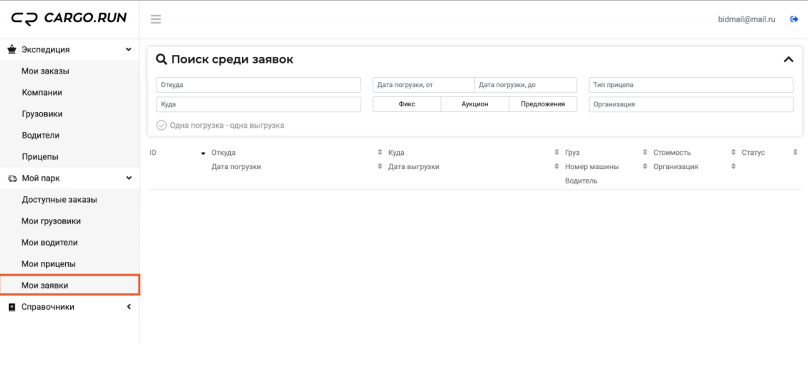This screenshot has width=808, height=377.
Task: Toggle Одна погрузка - одна выгрузка checkbox
Action: (x=161, y=125)
